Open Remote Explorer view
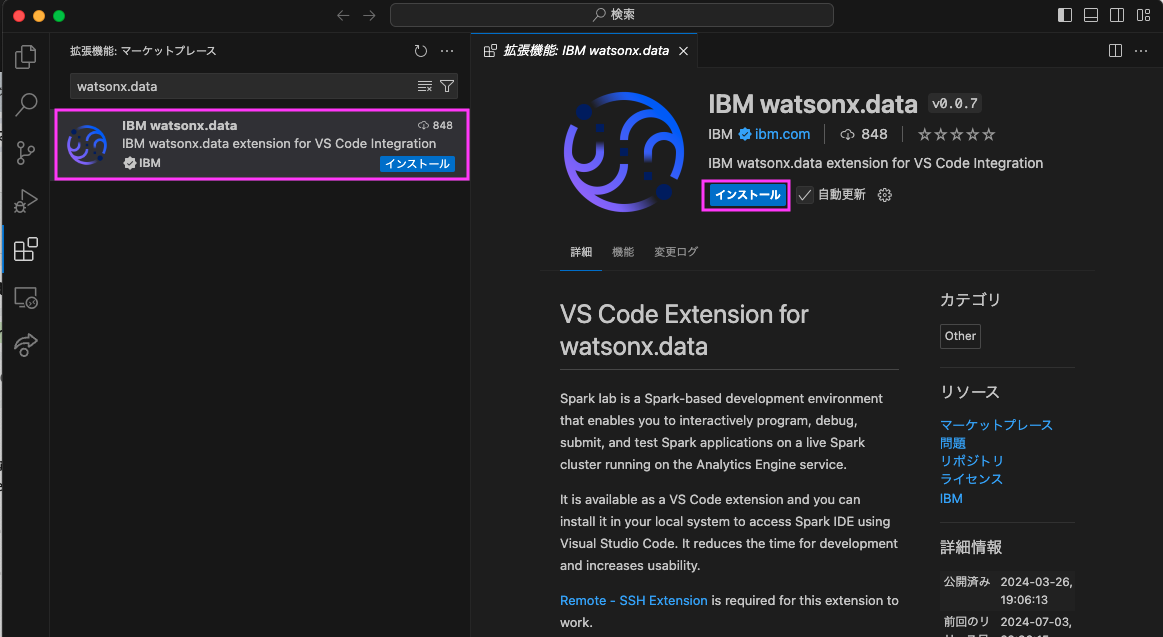 coord(25,297)
